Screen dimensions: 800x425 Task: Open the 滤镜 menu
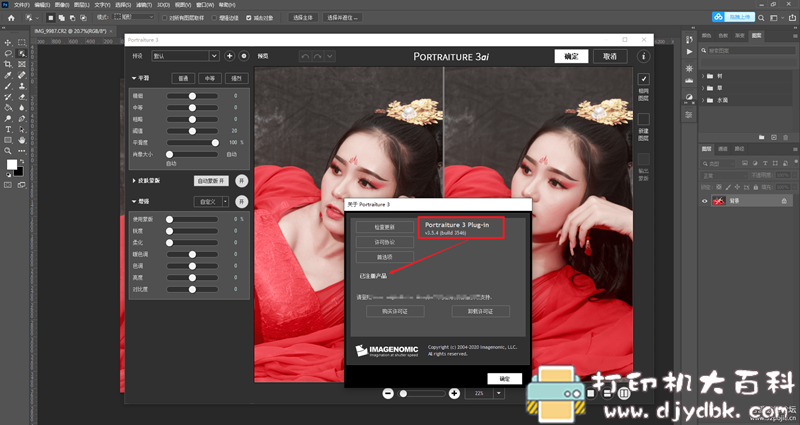coord(144,5)
